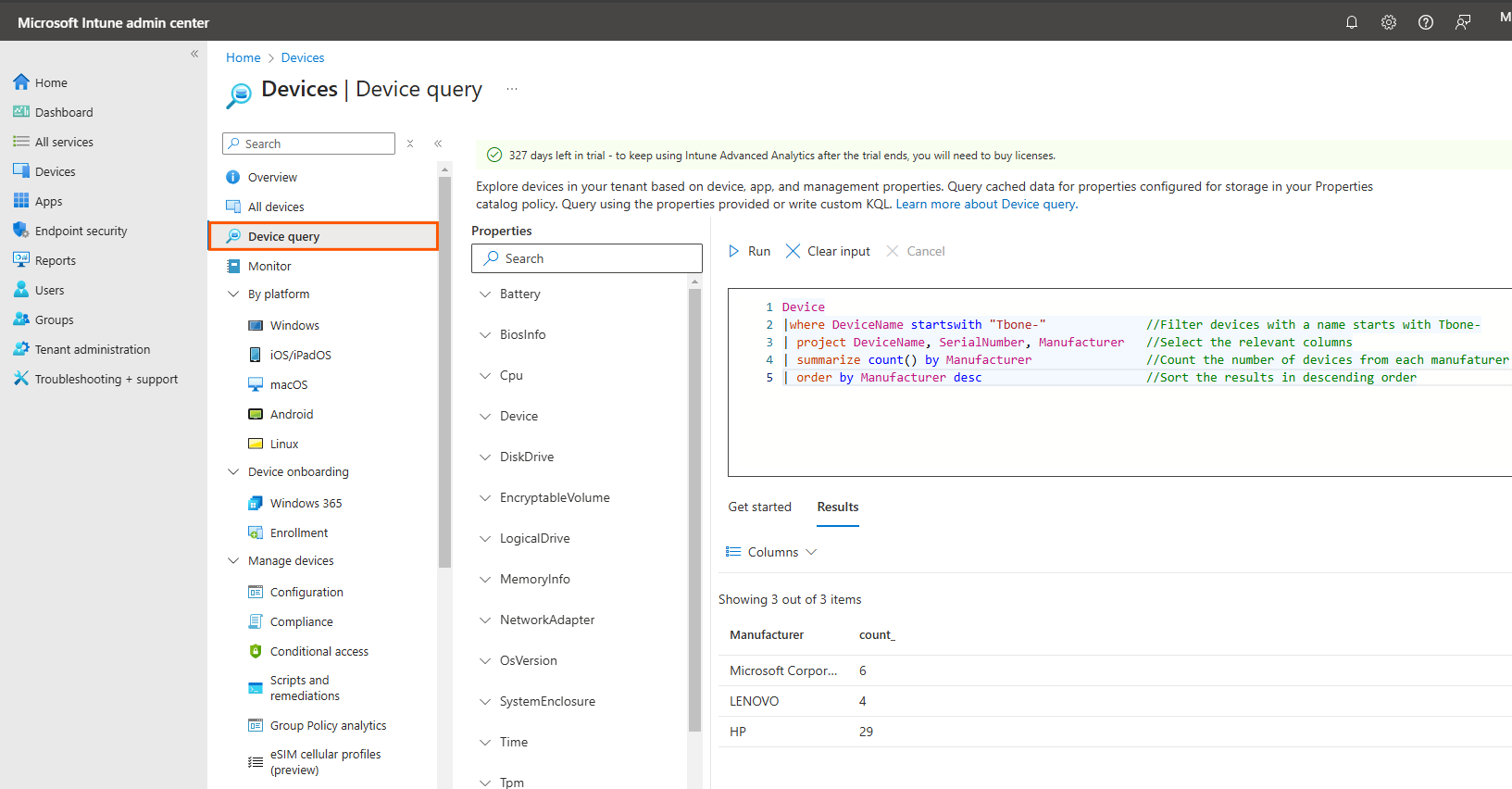Click the Conditional access shield icon
Screen dimensions: 1512x789
256,651
